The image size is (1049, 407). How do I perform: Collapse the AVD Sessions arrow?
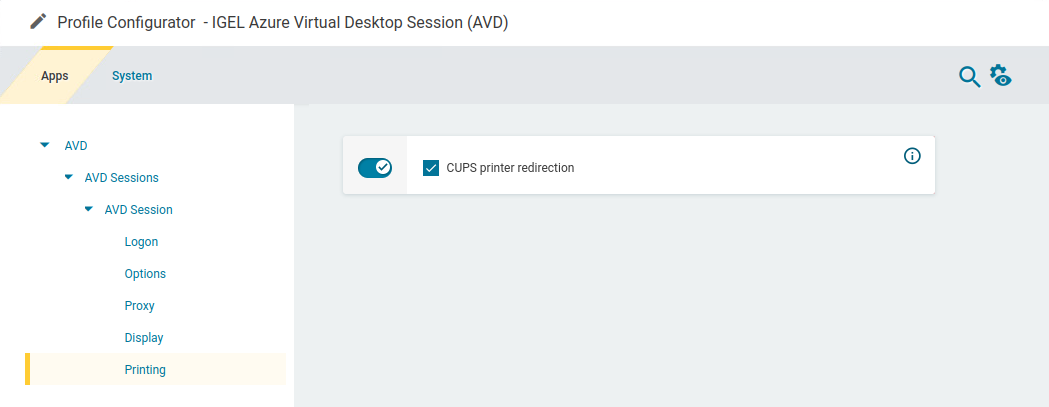(x=68, y=177)
